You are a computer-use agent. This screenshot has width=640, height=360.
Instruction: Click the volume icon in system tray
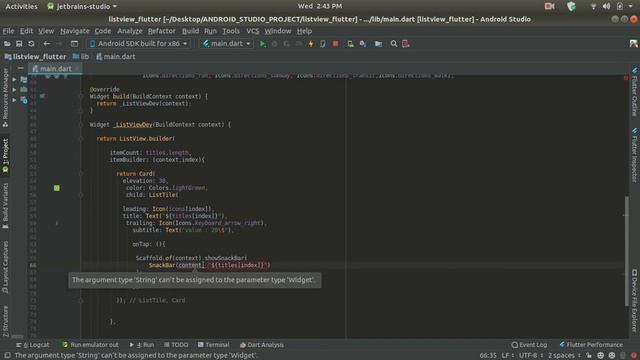click(606, 6)
